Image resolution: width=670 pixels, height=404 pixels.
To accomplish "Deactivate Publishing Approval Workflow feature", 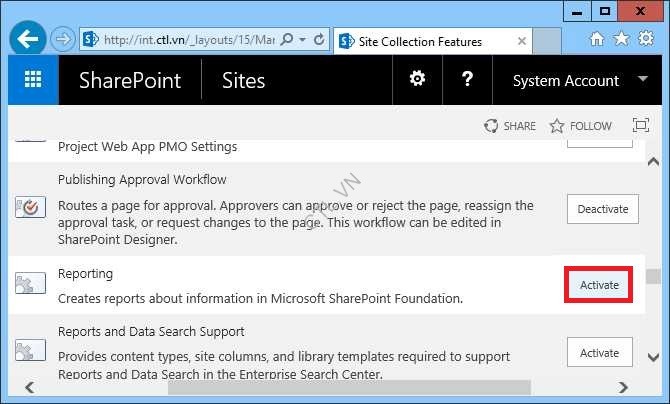I will (603, 209).
